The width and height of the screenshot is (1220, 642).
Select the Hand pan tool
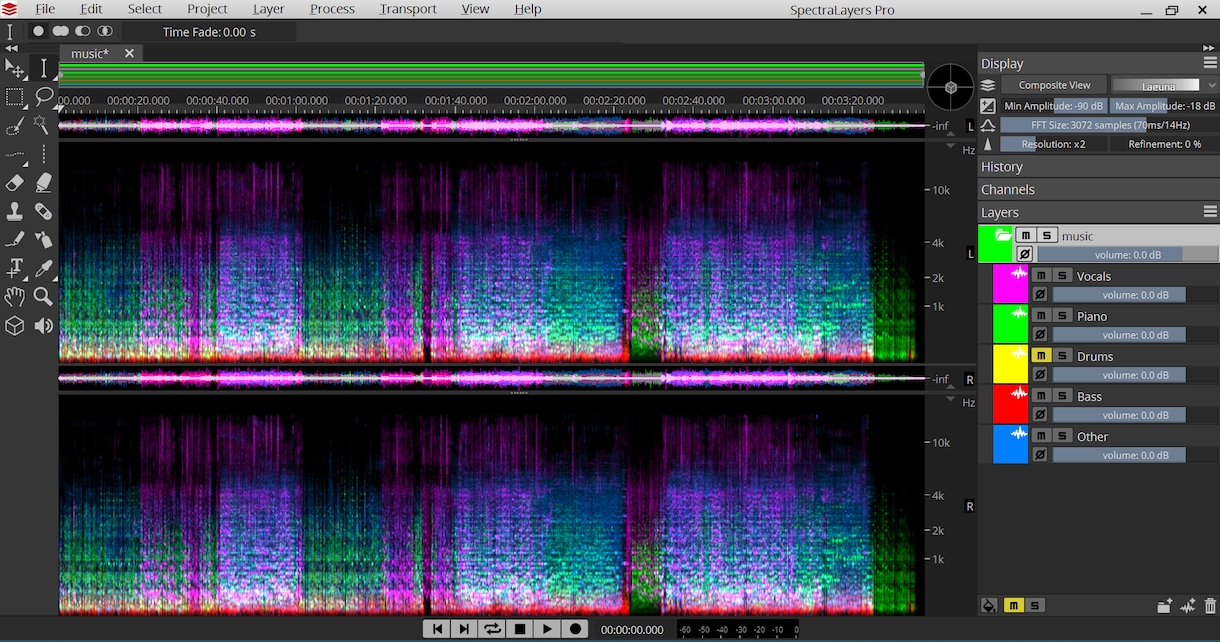(14, 297)
